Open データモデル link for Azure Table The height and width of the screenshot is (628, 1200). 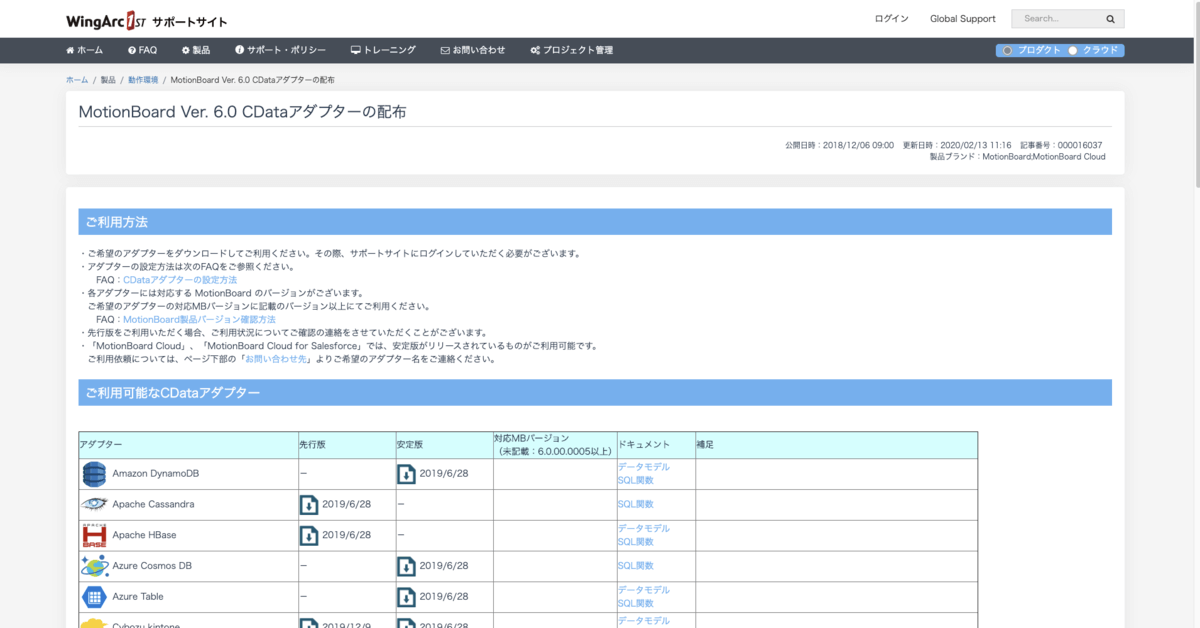tap(643, 590)
